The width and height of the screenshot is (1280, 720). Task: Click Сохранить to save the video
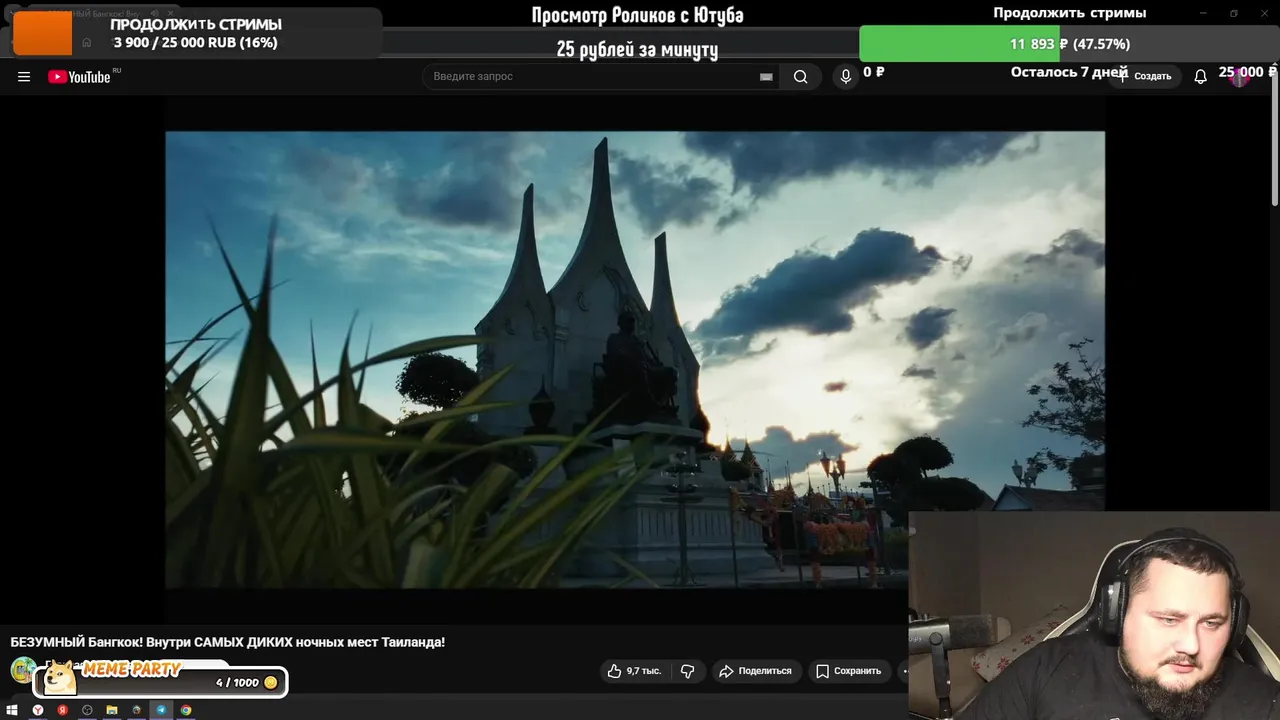(x=848, y=671)
